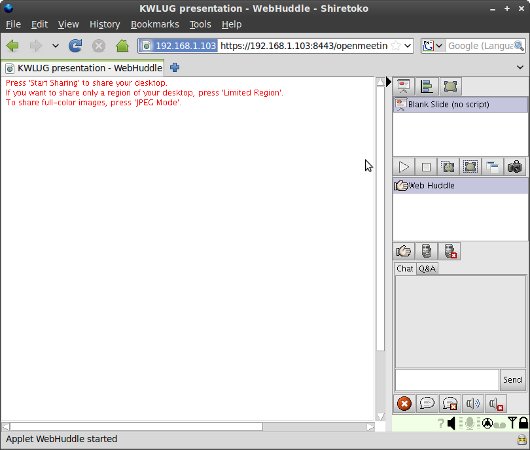
Task: Start sharing with the play button
Action: click(404, 167)
